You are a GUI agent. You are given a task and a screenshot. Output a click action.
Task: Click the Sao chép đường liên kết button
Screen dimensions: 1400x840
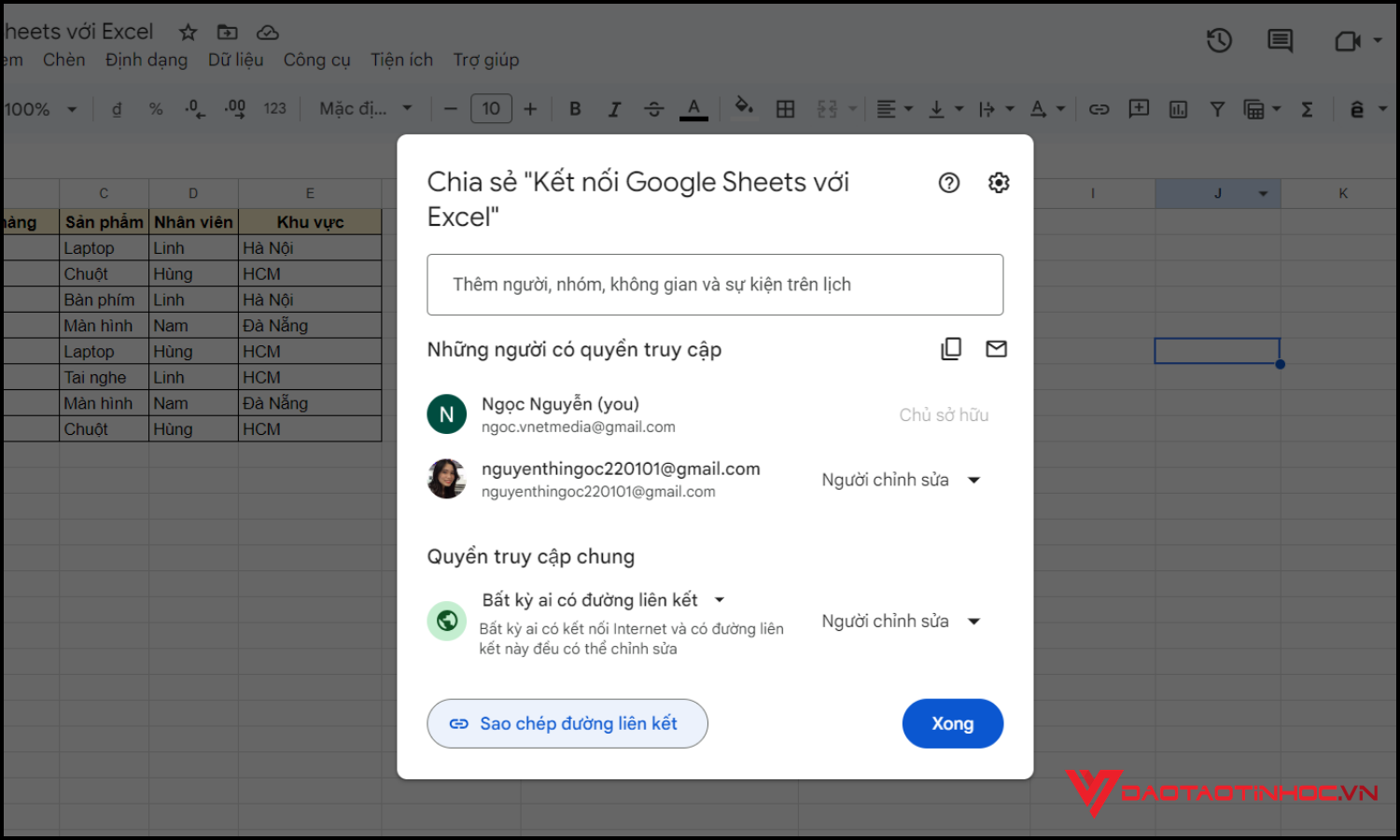click(567, 723)
